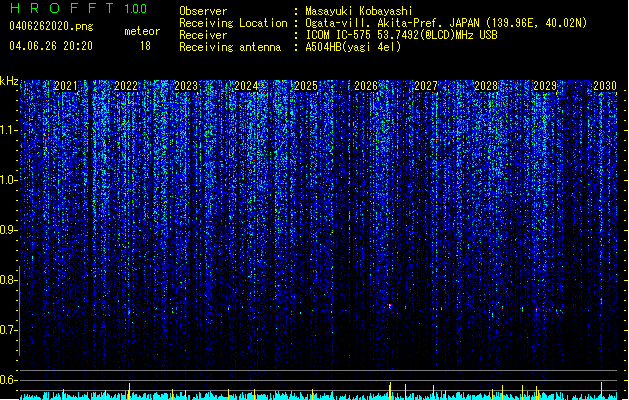
Task: Click the kHz axis unit label
Action: [9, 81]
